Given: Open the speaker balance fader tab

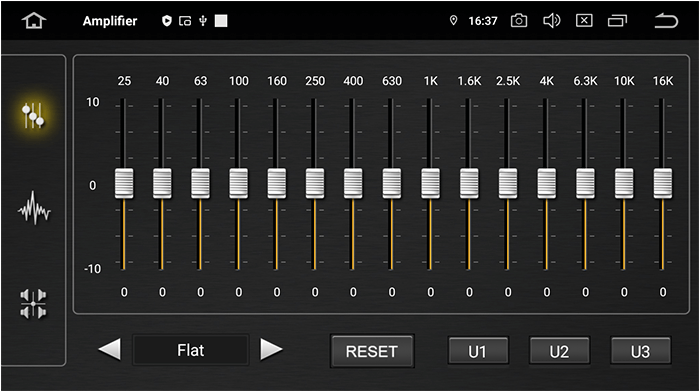Looking at the screenshot, I should pos(33,304).
